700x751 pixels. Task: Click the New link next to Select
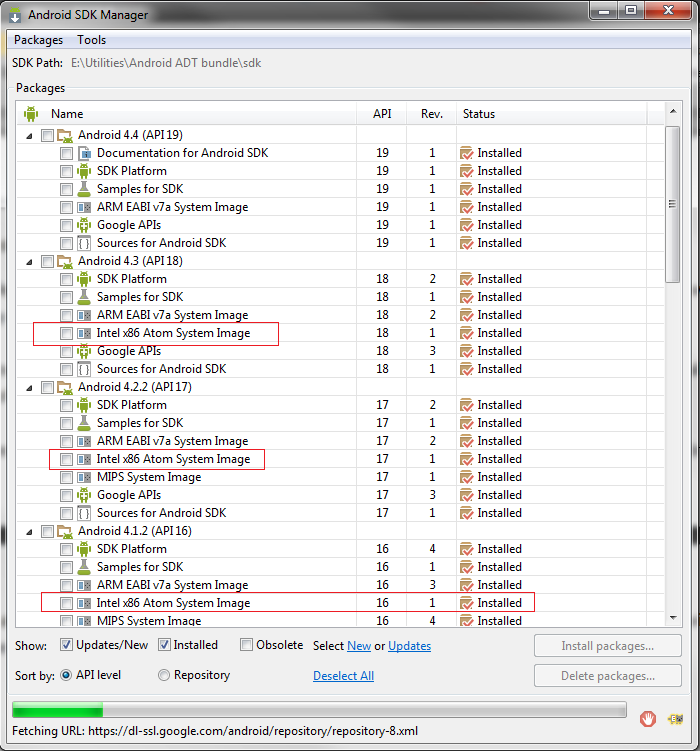tap(359, 646)
